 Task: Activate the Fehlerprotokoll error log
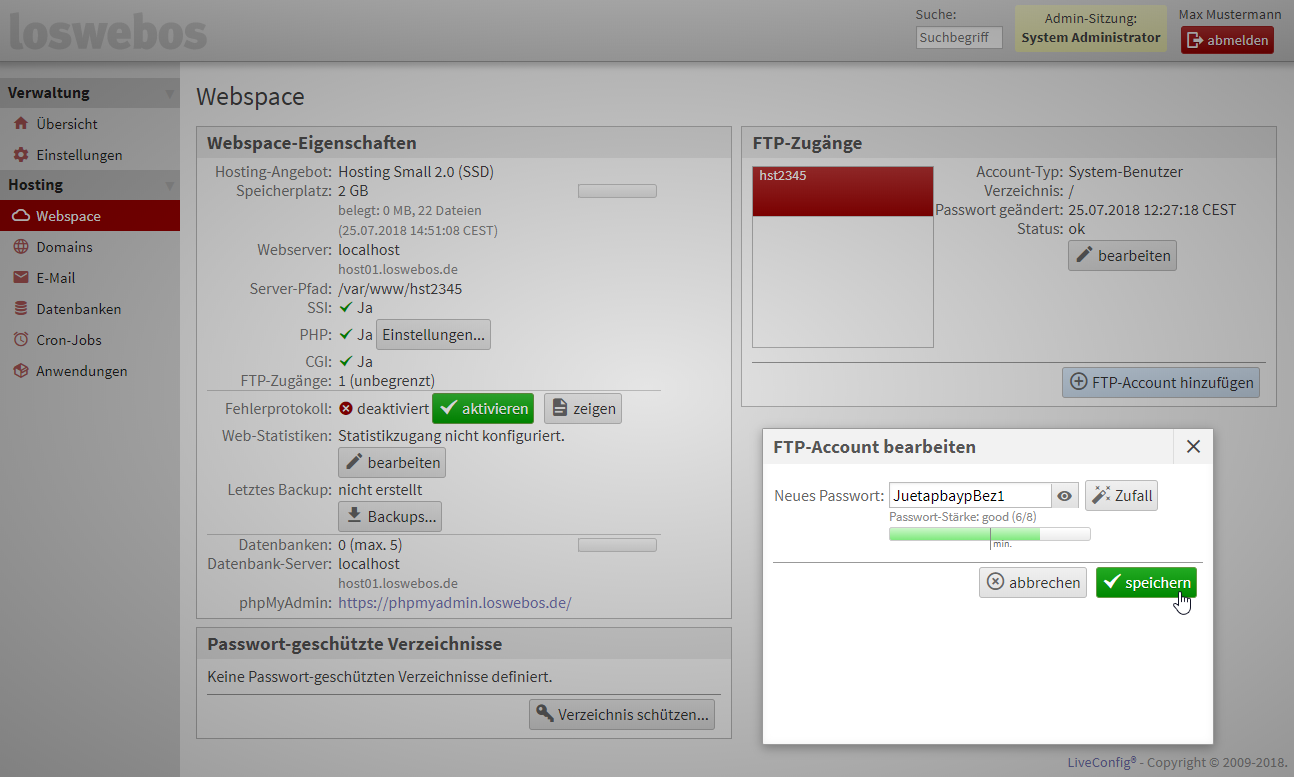[483, 408]
